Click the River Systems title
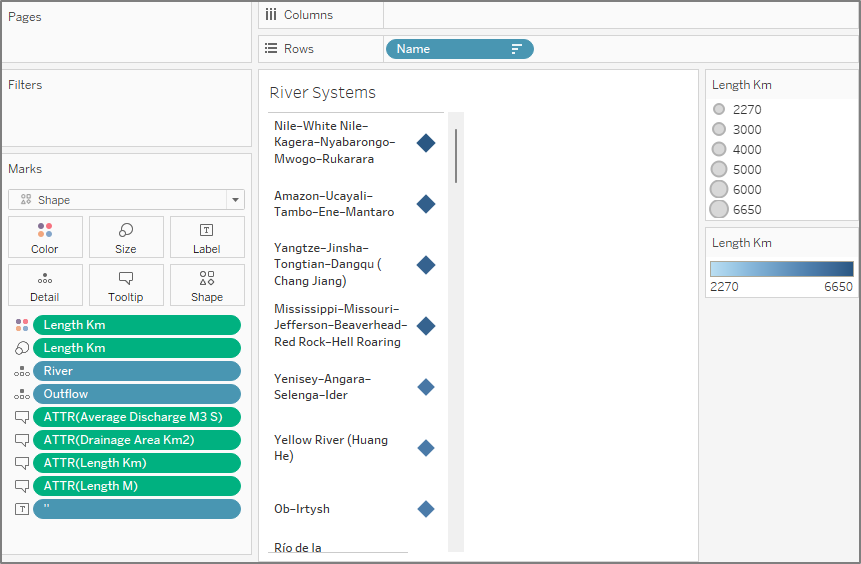 point(323,93)
